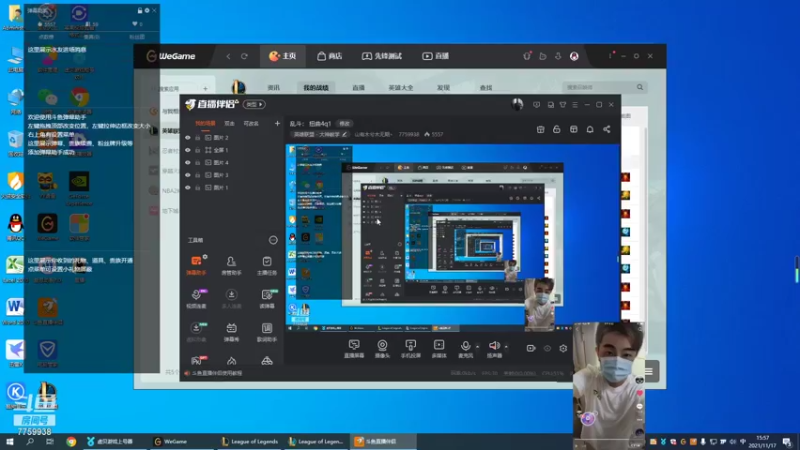
Task: Click the gift box icon in stream header
Action: [540, 130]
